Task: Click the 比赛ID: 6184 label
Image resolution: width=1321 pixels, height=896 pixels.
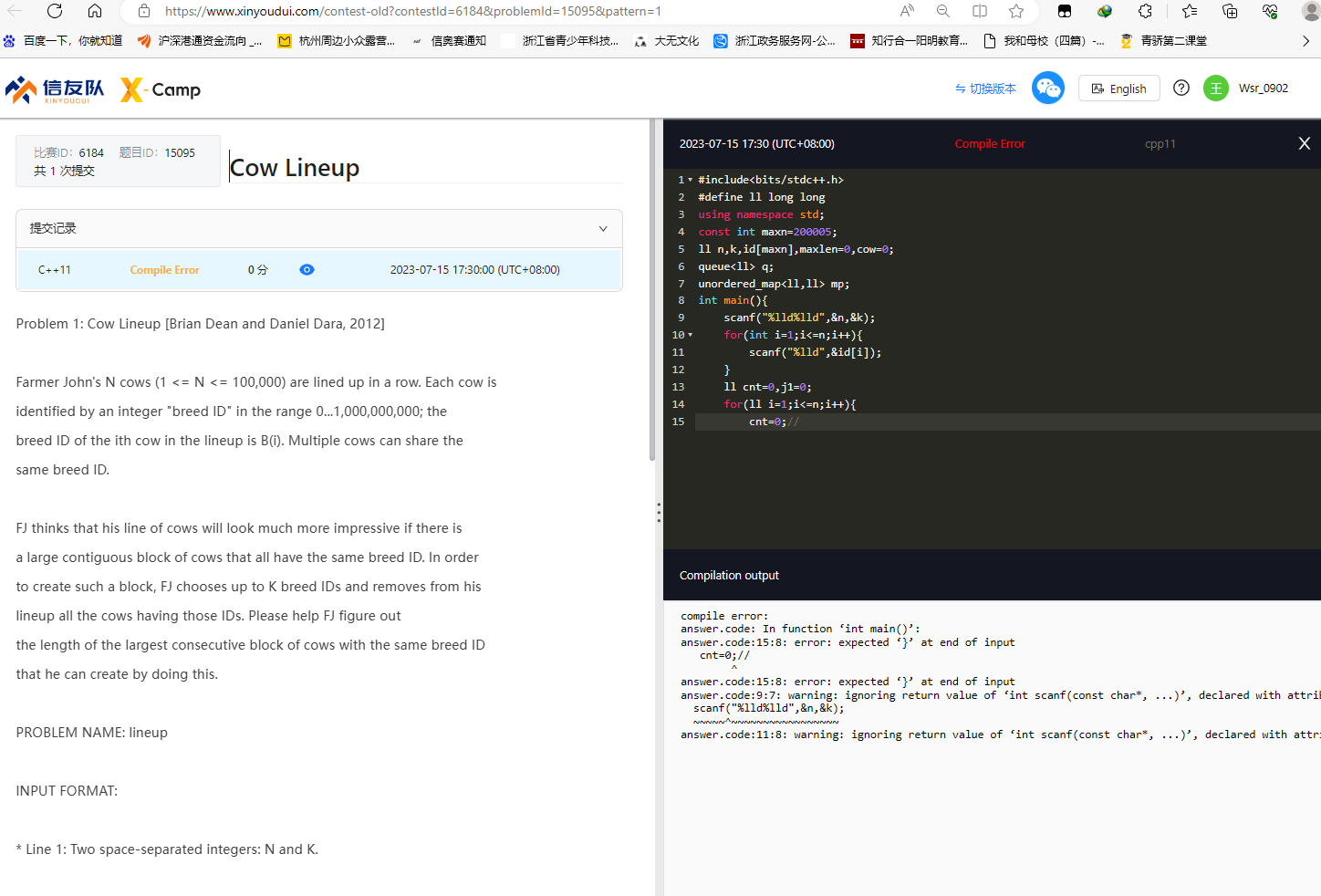Action: (x=68, y=153)
